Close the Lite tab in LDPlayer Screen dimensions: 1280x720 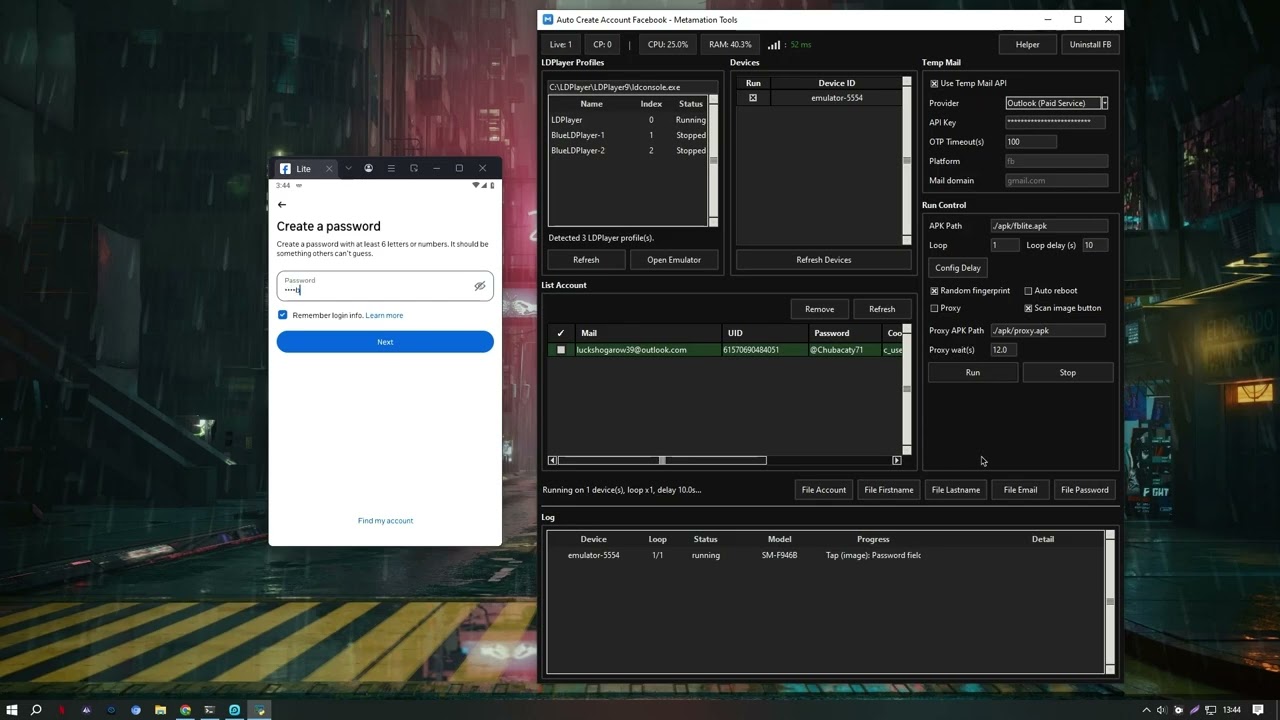pyautogui.click(x=329, y=169)
